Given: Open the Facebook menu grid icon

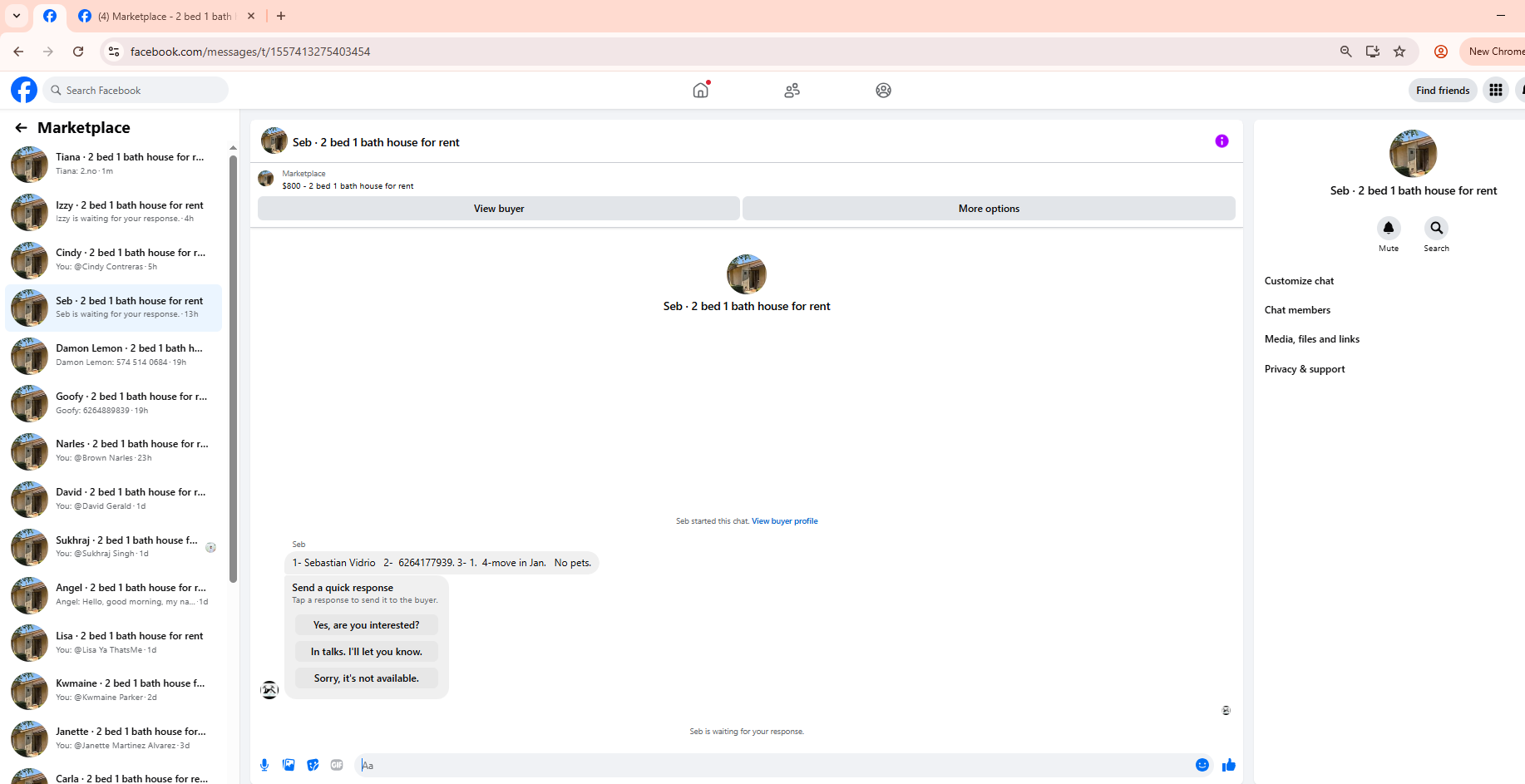Looking at the screenshot, I should (1496, 90).
